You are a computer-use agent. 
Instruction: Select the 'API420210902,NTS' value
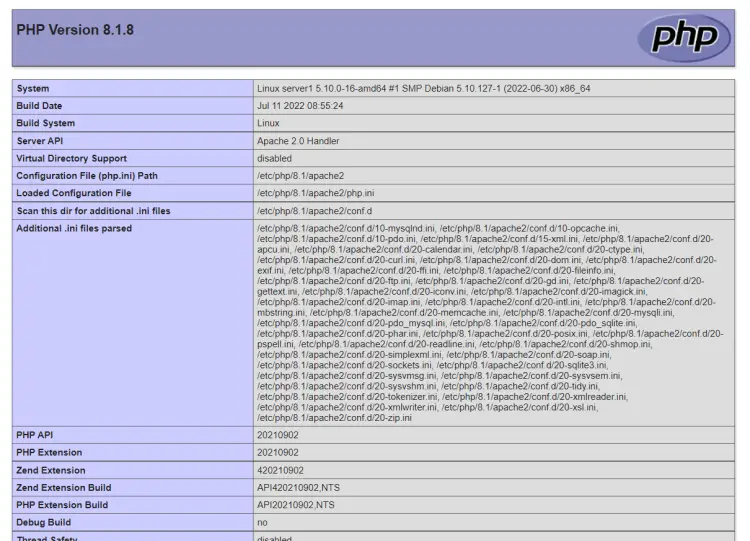click(x=298, y=487)
